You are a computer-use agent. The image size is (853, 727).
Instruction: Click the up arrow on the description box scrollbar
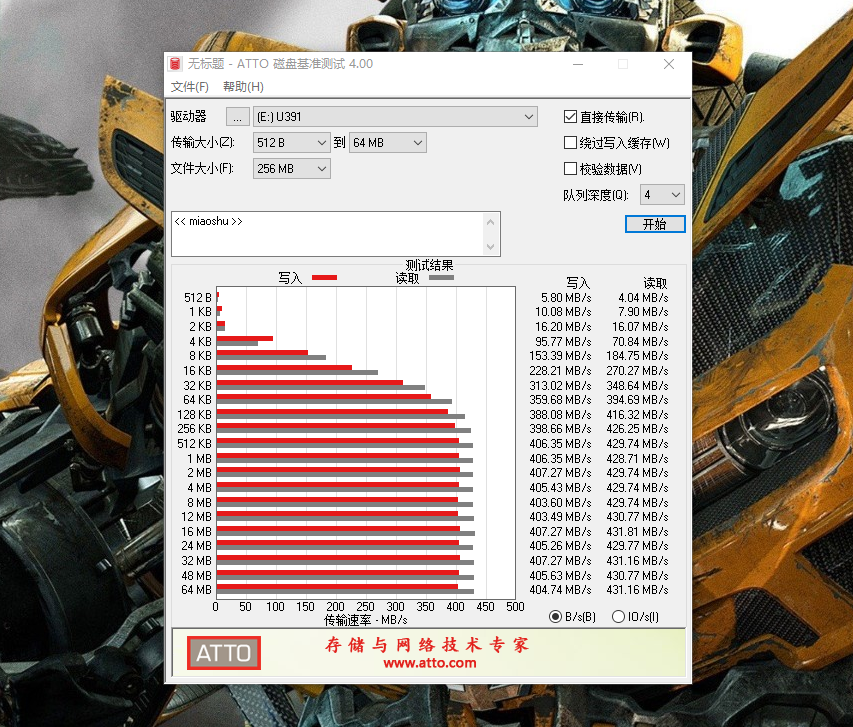click(489, 220)
